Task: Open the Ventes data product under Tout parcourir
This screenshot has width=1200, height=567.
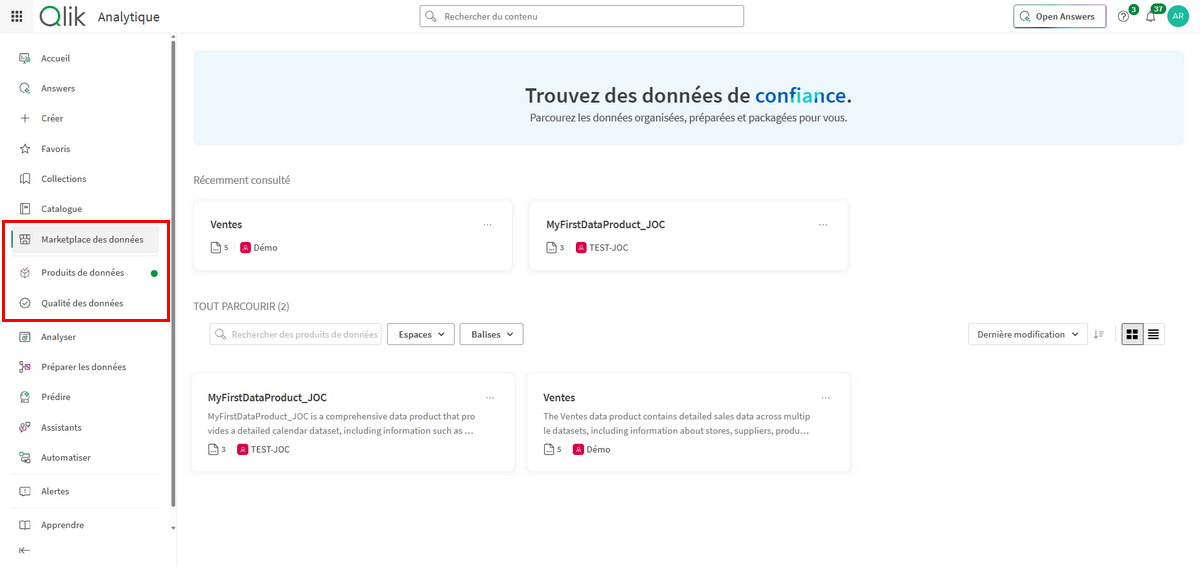Action: 559,397
